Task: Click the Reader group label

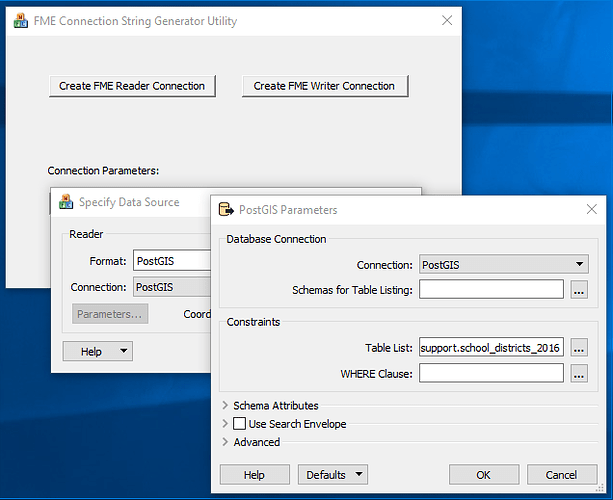Action: coord(86,234)
